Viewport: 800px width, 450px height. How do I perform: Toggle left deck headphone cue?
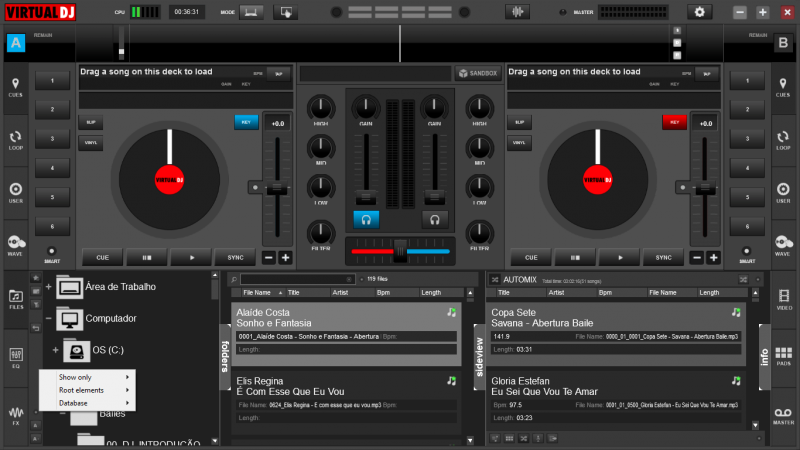pyautogui.click(x=366, y=219)
